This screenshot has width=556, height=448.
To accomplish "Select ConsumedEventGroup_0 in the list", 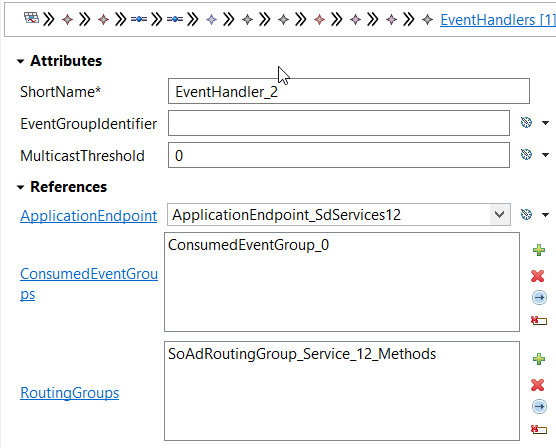I will click(249, 245).
